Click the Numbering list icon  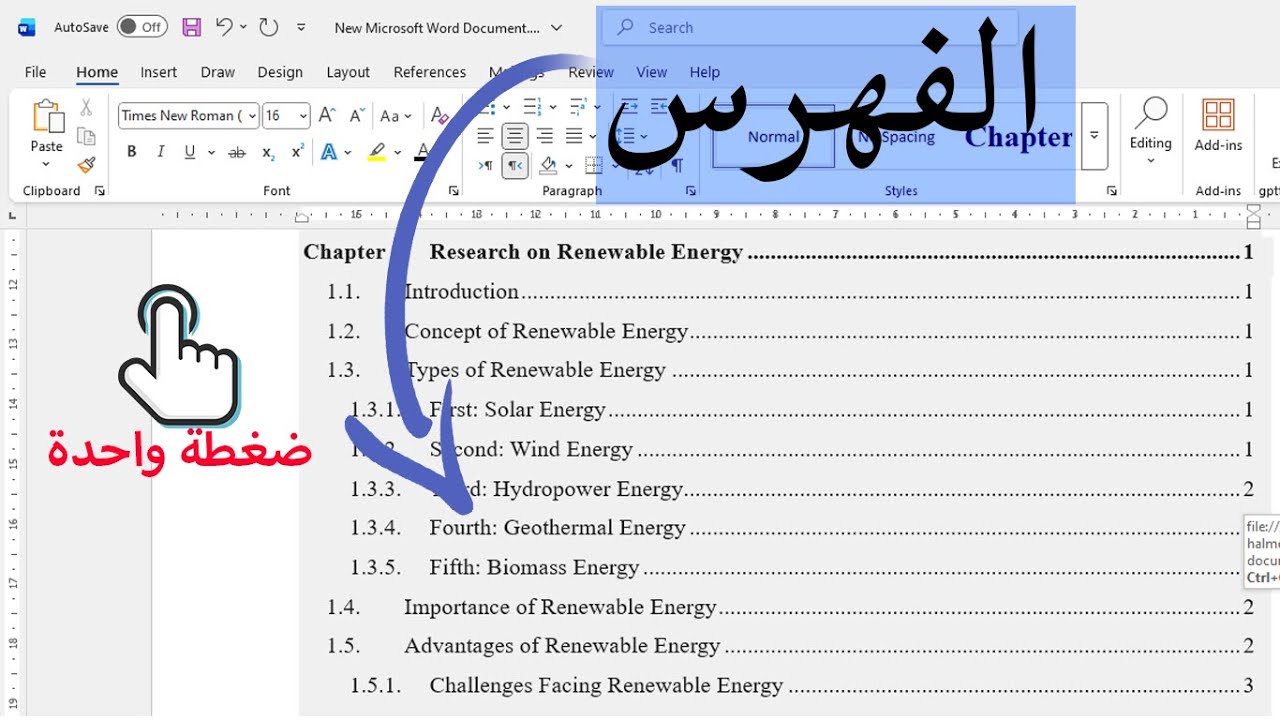click(532, 106)
